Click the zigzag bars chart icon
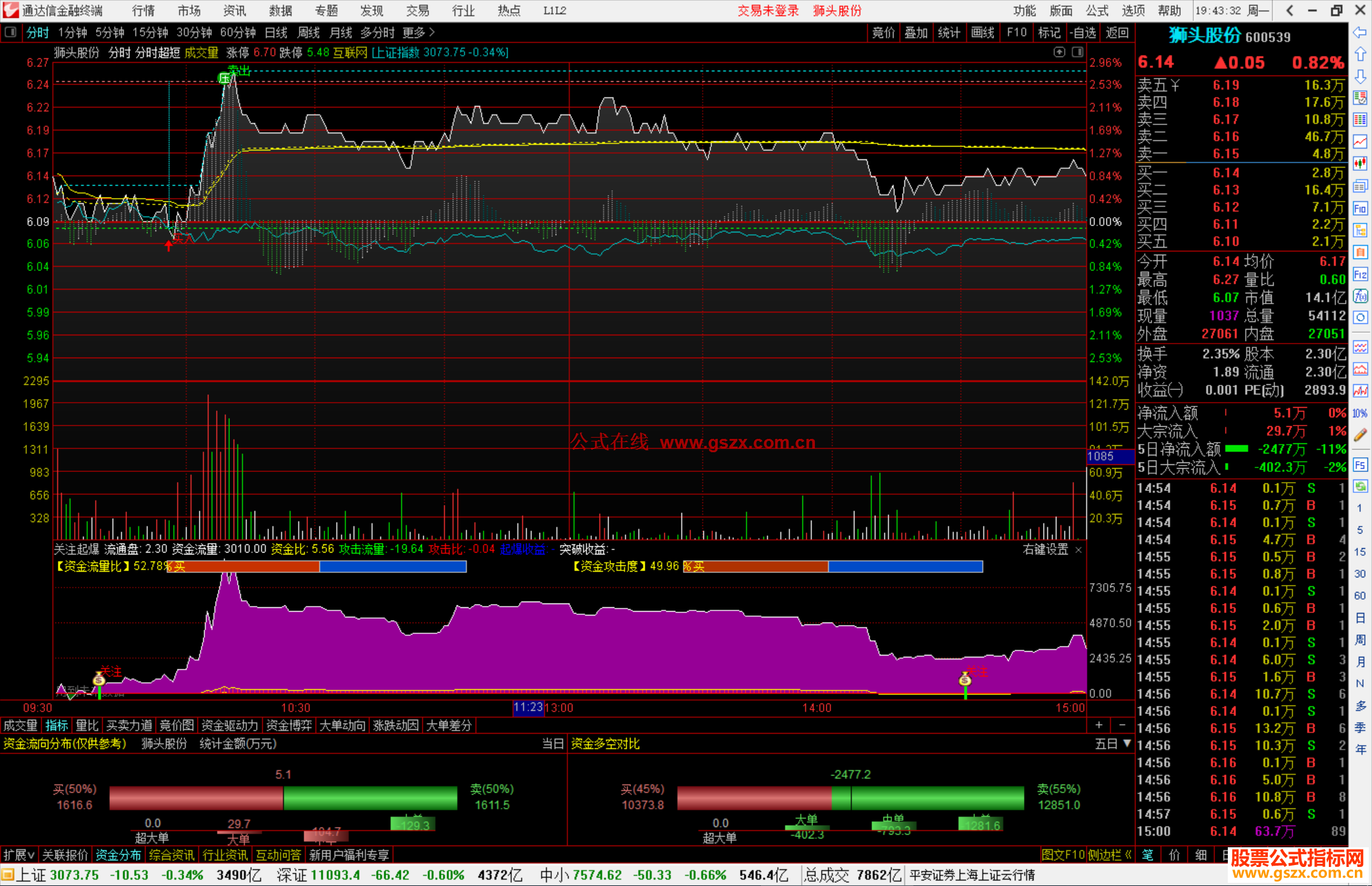 point(1360,391)
